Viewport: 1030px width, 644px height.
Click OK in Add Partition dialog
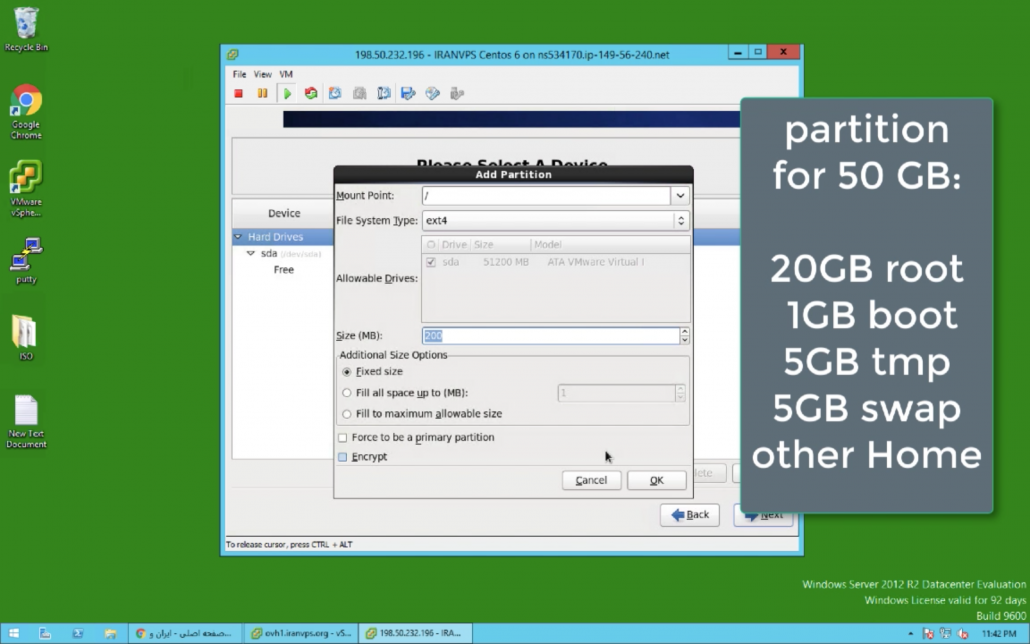656,481
